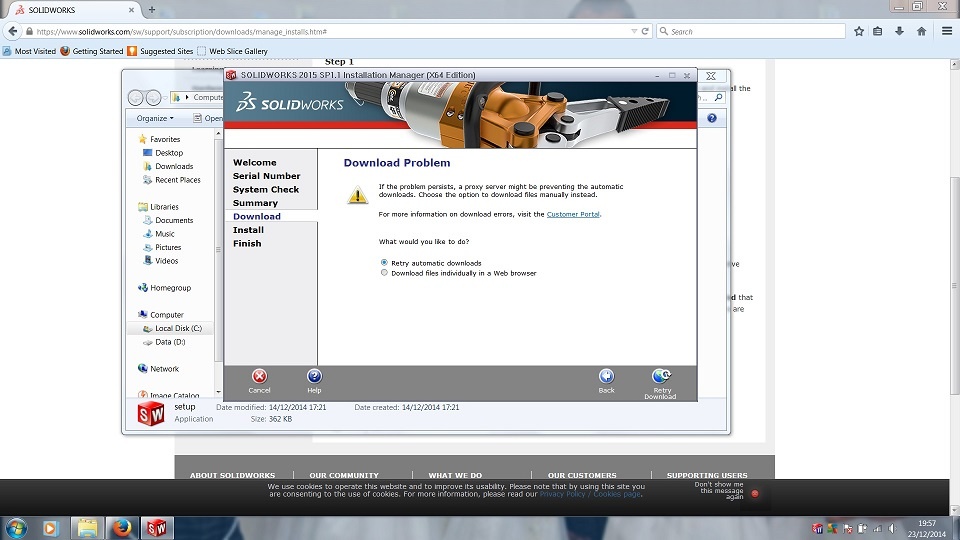Open media player taskbar icon
The image size is (960, 540).
point(50,528)
